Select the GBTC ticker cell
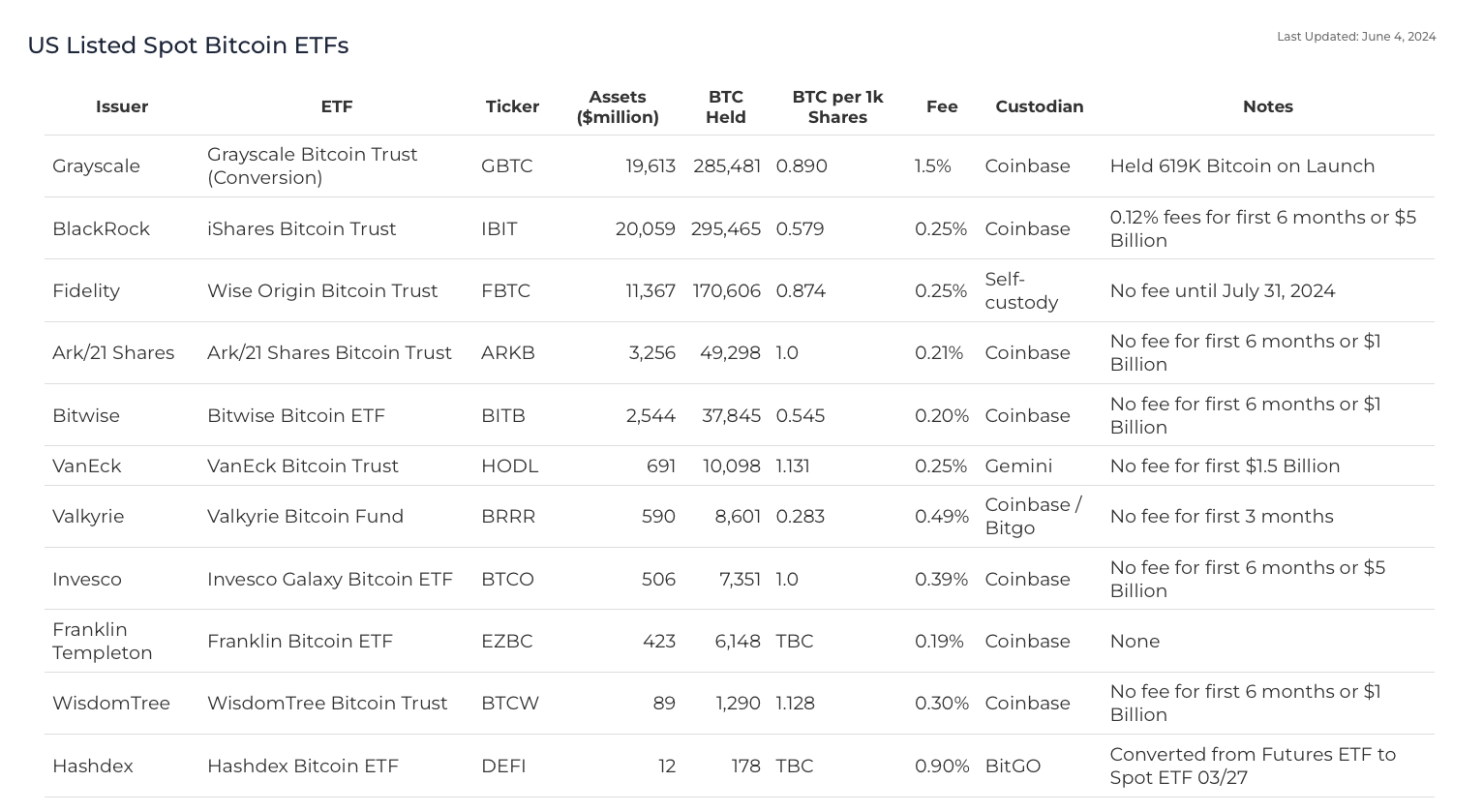Viewport: 1483px width, 812px height. [x=506, y=165]
